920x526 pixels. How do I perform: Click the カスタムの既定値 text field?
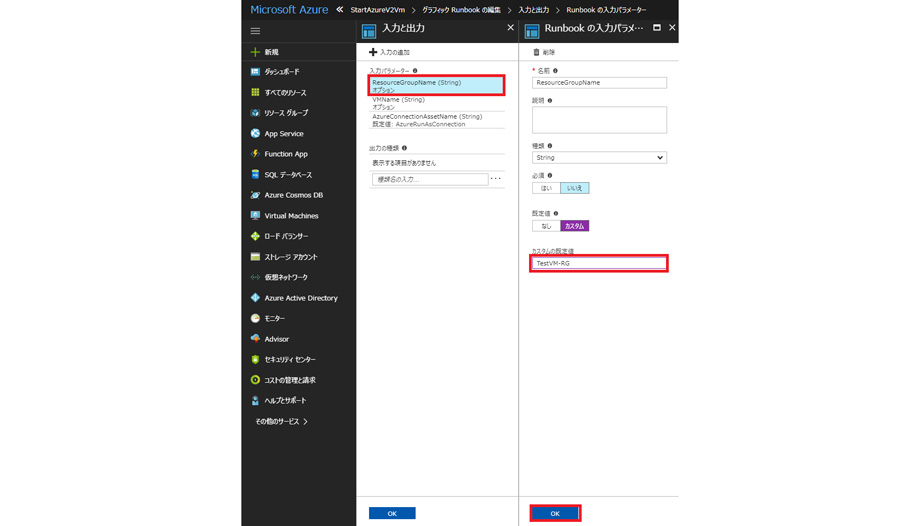coord(598,263)
